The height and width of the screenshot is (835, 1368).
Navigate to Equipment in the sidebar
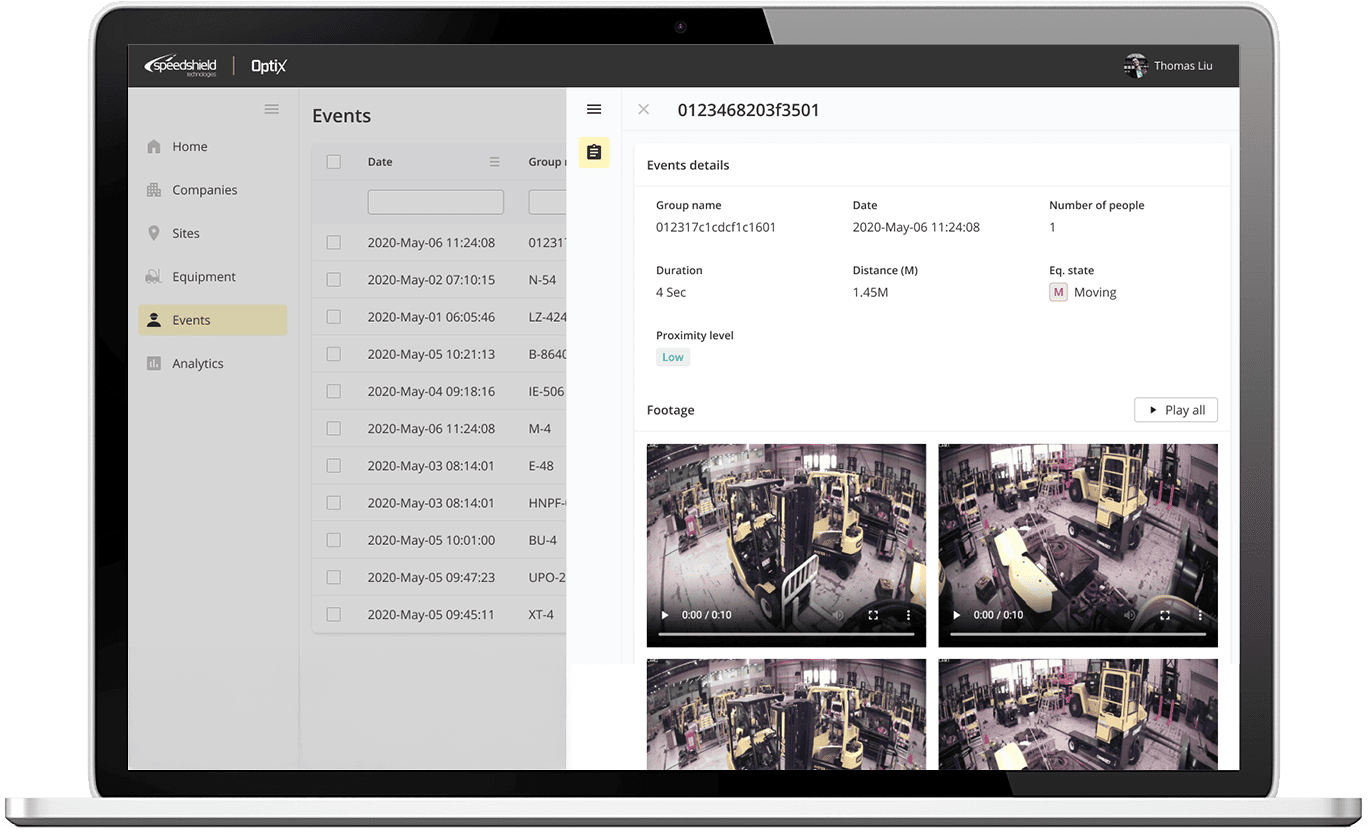pyautogui.click(x=203, y=277)
